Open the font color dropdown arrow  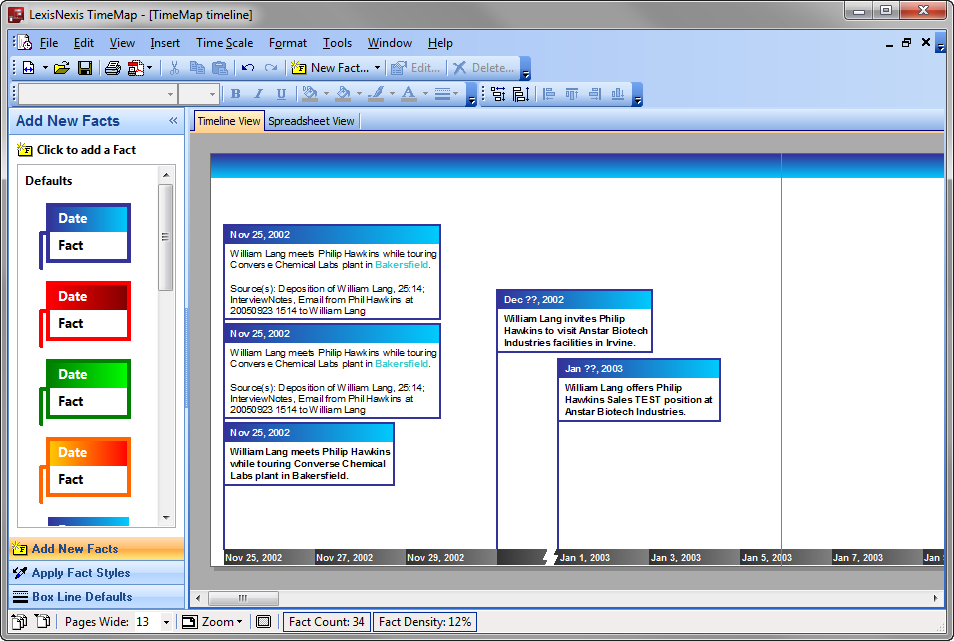click(425, 94)
